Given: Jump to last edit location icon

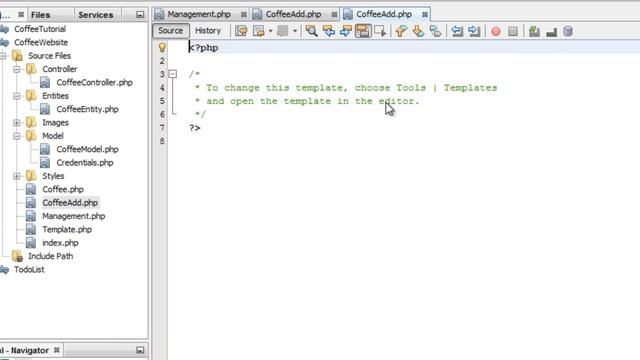Looking at the screenshot, I should point(241,31).
